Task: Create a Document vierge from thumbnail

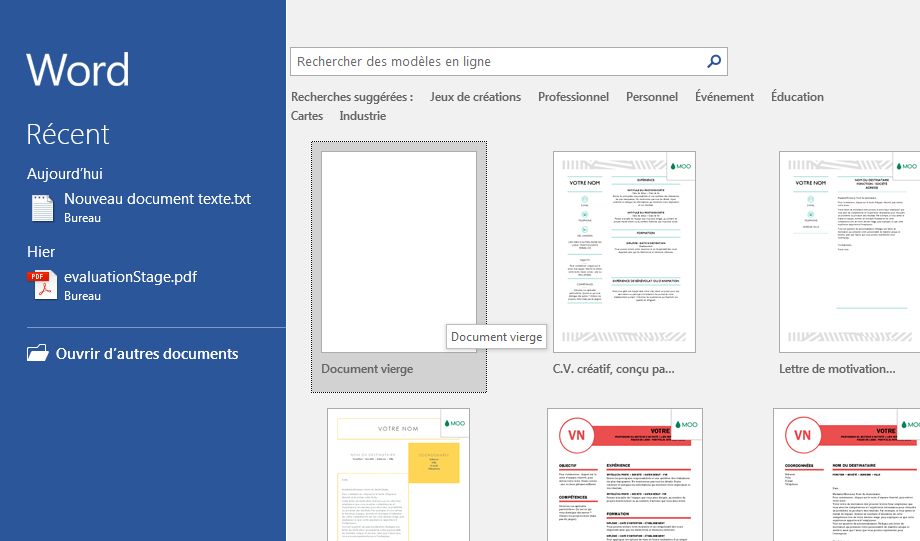Action: 399,252
